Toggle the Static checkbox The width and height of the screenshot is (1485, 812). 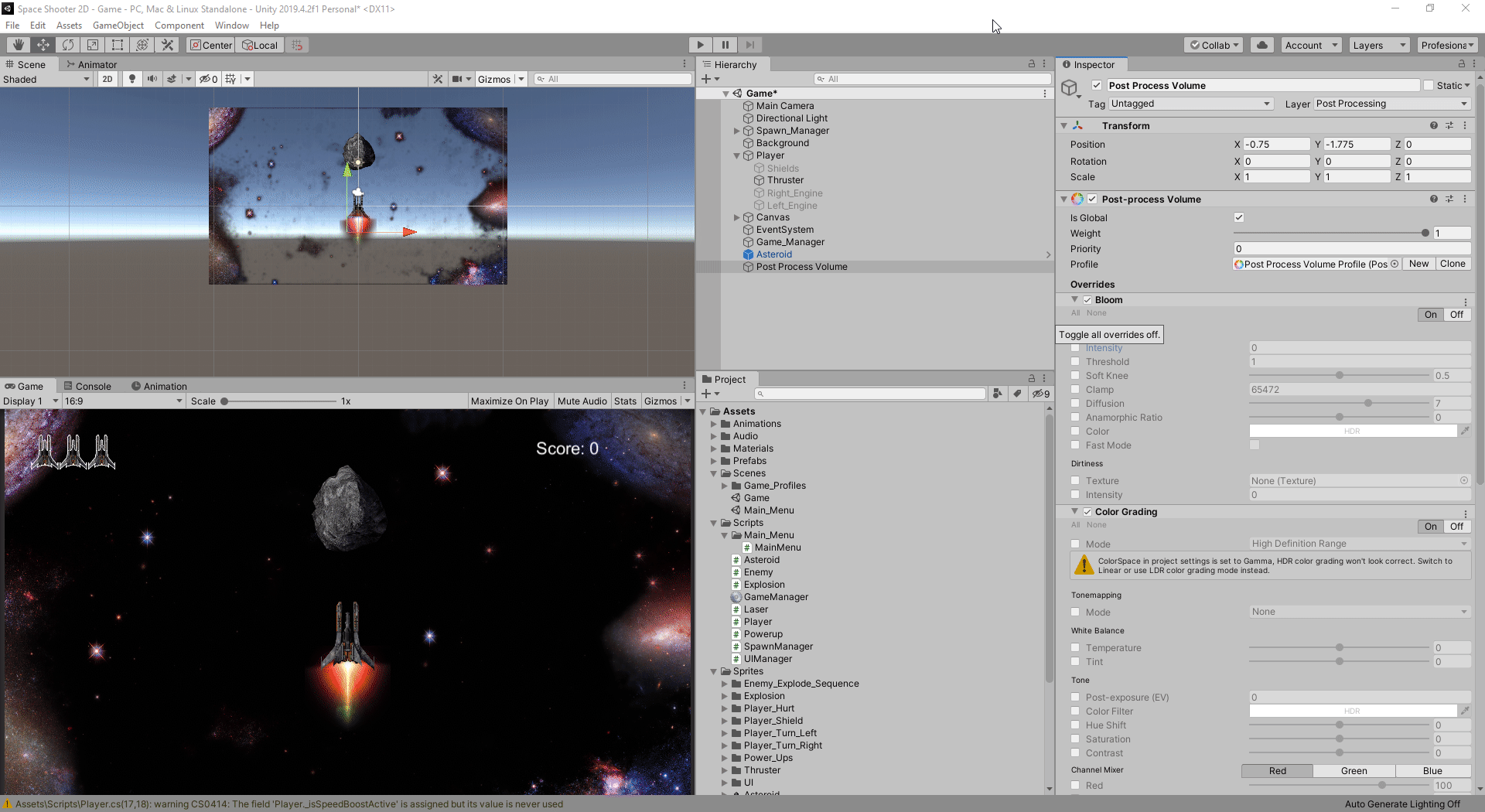coord(1429,85)
